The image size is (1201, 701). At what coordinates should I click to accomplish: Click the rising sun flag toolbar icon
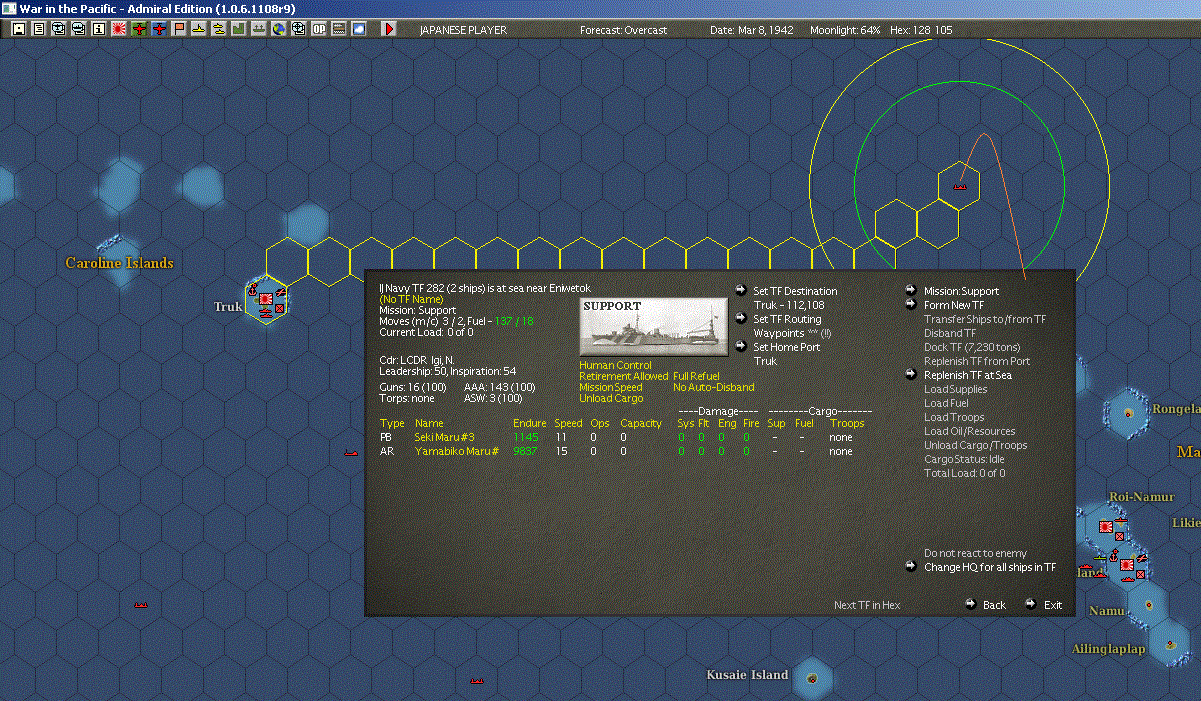click(119, 30)
